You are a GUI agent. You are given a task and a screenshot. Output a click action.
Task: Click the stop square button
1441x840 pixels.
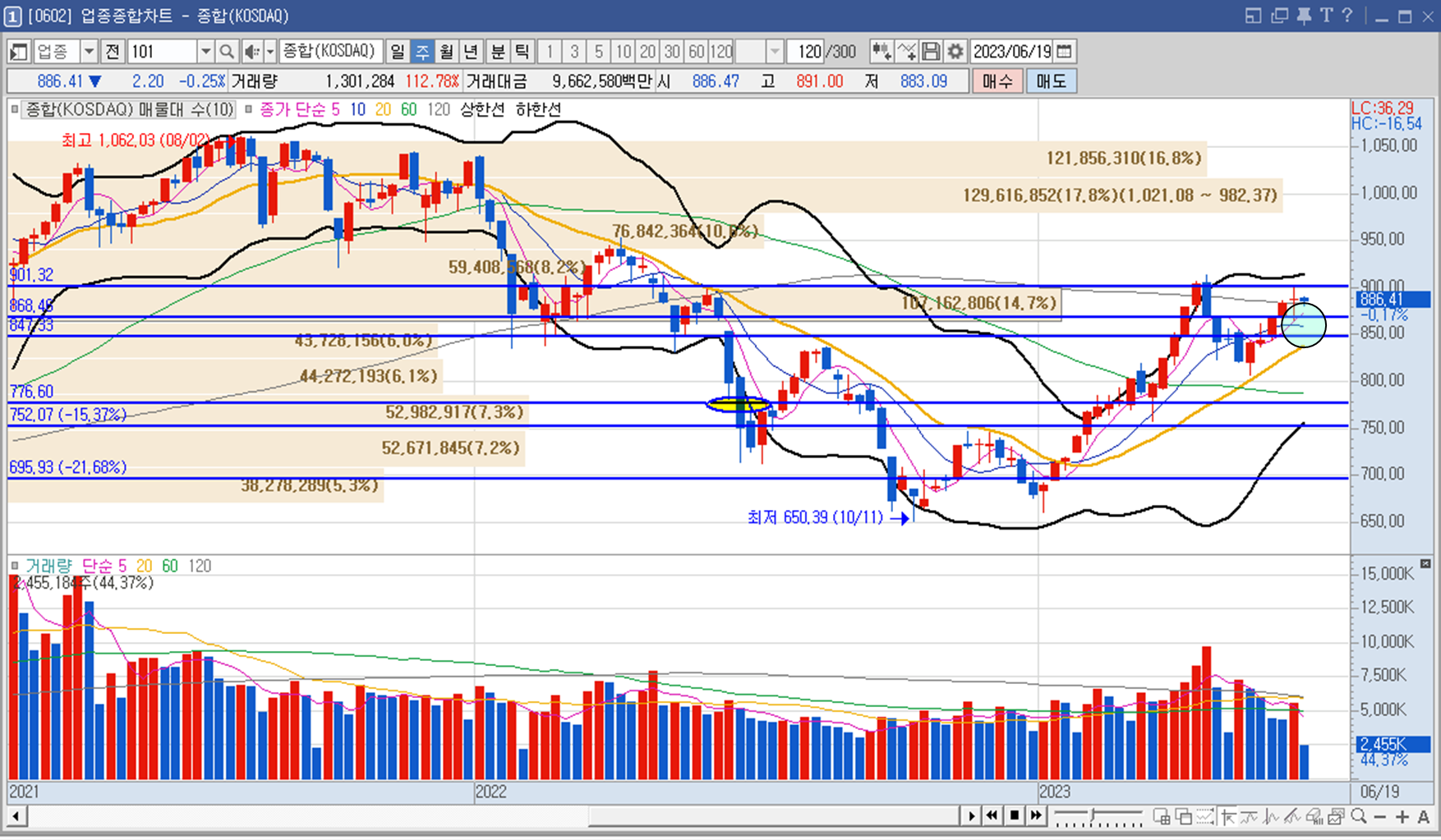pos(1015,816)
